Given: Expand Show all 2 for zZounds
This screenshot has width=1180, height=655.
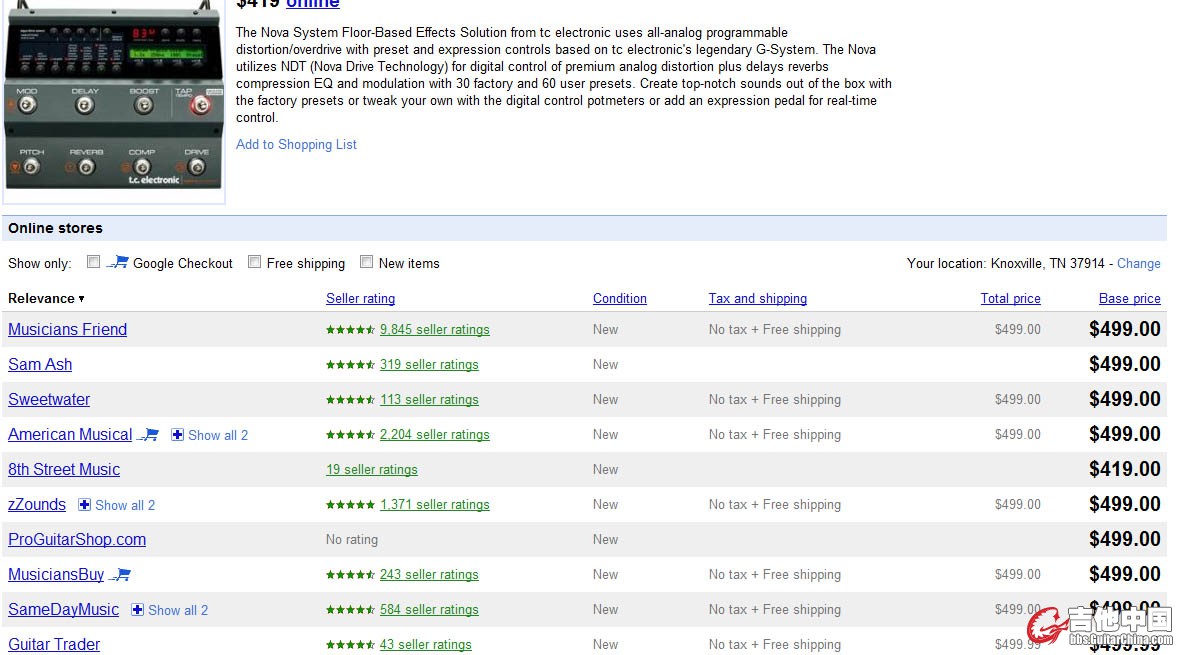Looking at the screenshot, I should click(x=125, y=505).
